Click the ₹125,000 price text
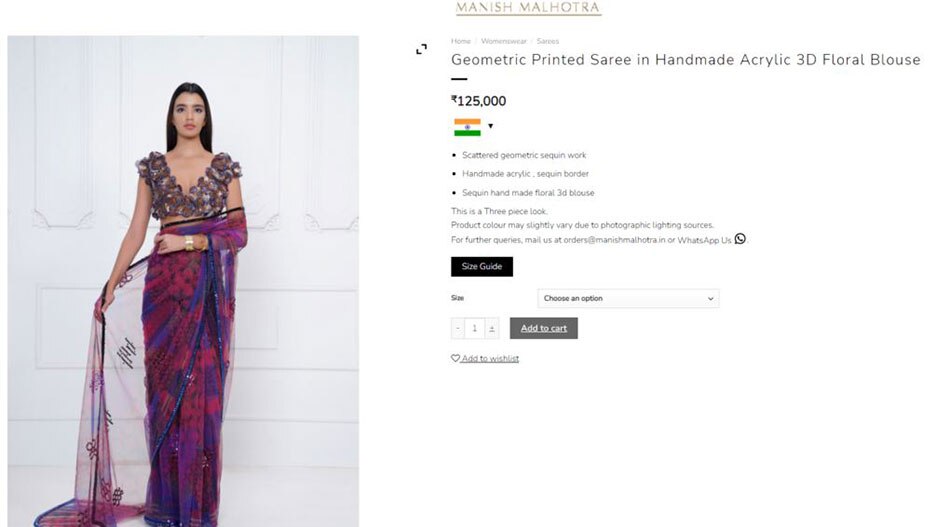950x527 pixels. pos(479,101)
